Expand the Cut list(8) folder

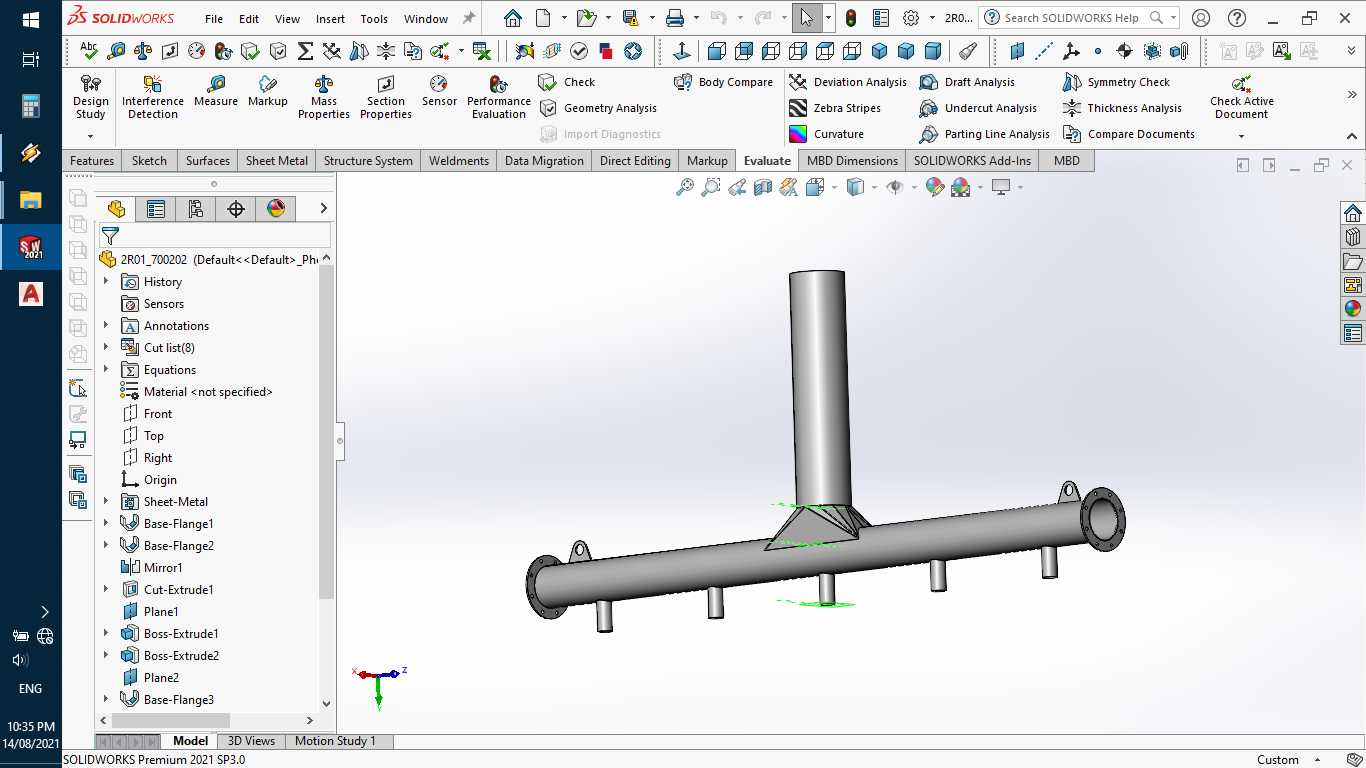pyautogui.click(x=106, y=348)
